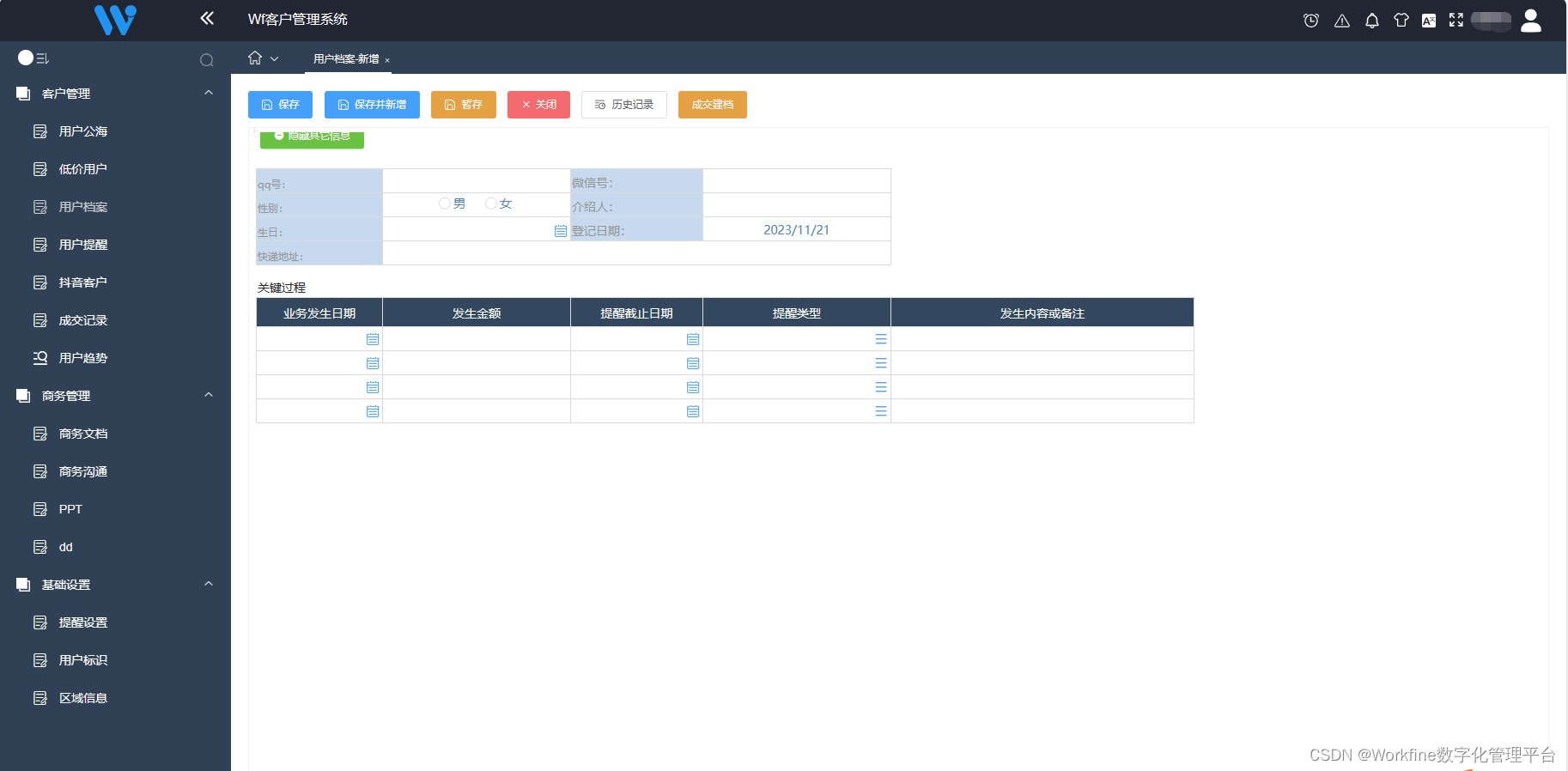1568x771 pixels.
Task: Collapse the sidebar with double-chevron icon
Action: 207,18
